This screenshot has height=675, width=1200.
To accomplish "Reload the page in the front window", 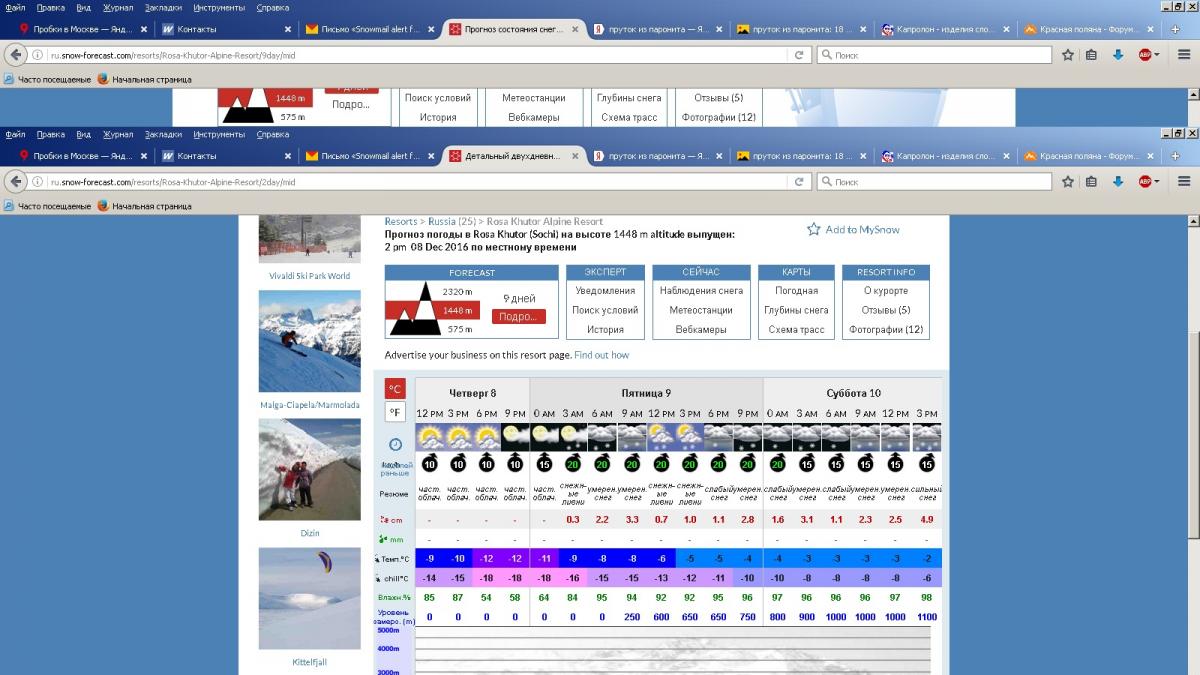I will click(799, 182).
